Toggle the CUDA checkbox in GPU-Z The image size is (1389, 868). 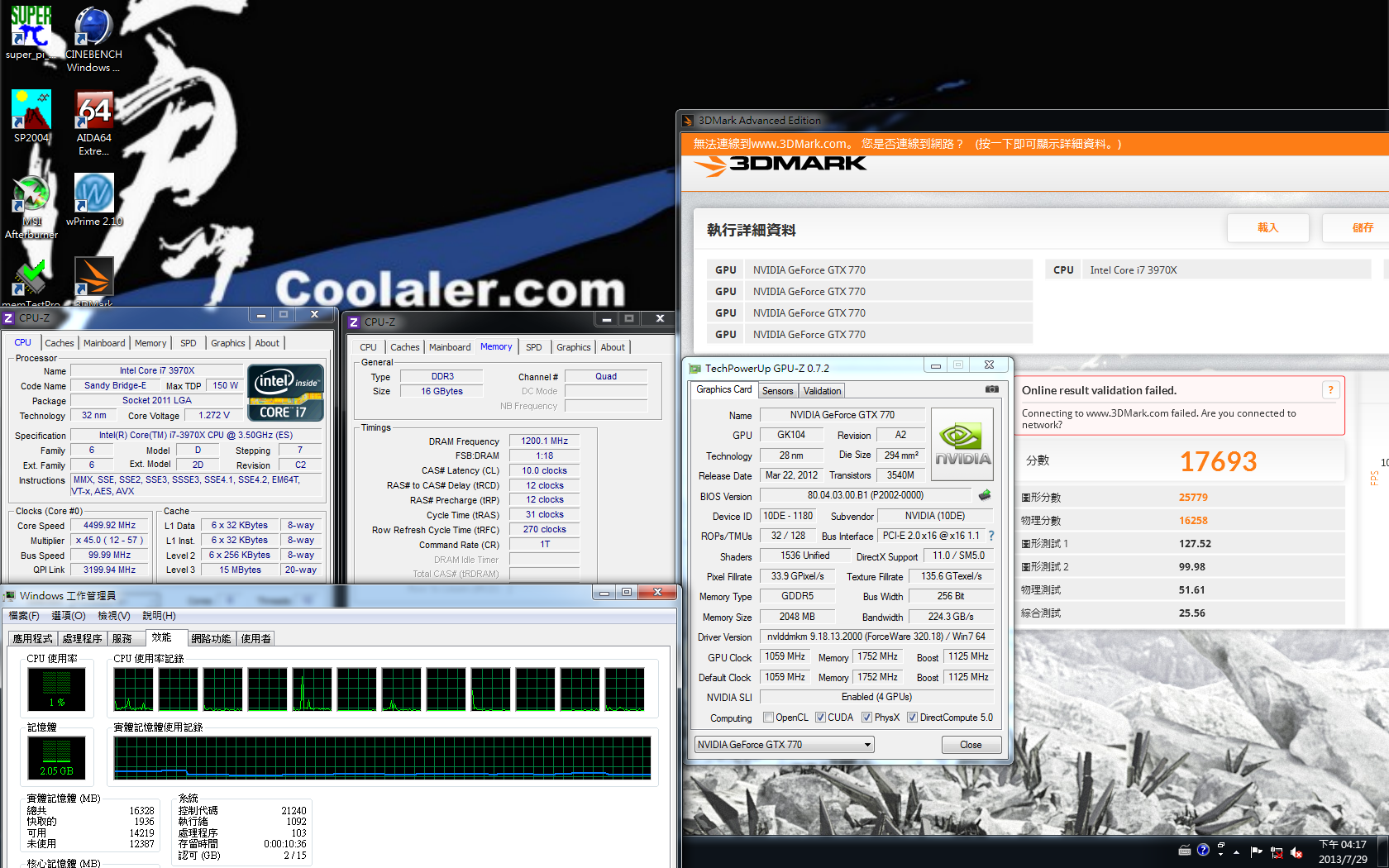tap(820, 718)
